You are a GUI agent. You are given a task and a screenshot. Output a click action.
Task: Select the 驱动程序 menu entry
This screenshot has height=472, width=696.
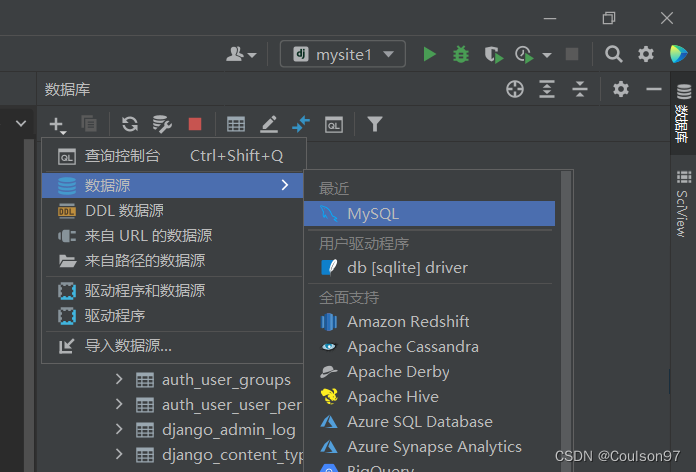coord(173,316)
